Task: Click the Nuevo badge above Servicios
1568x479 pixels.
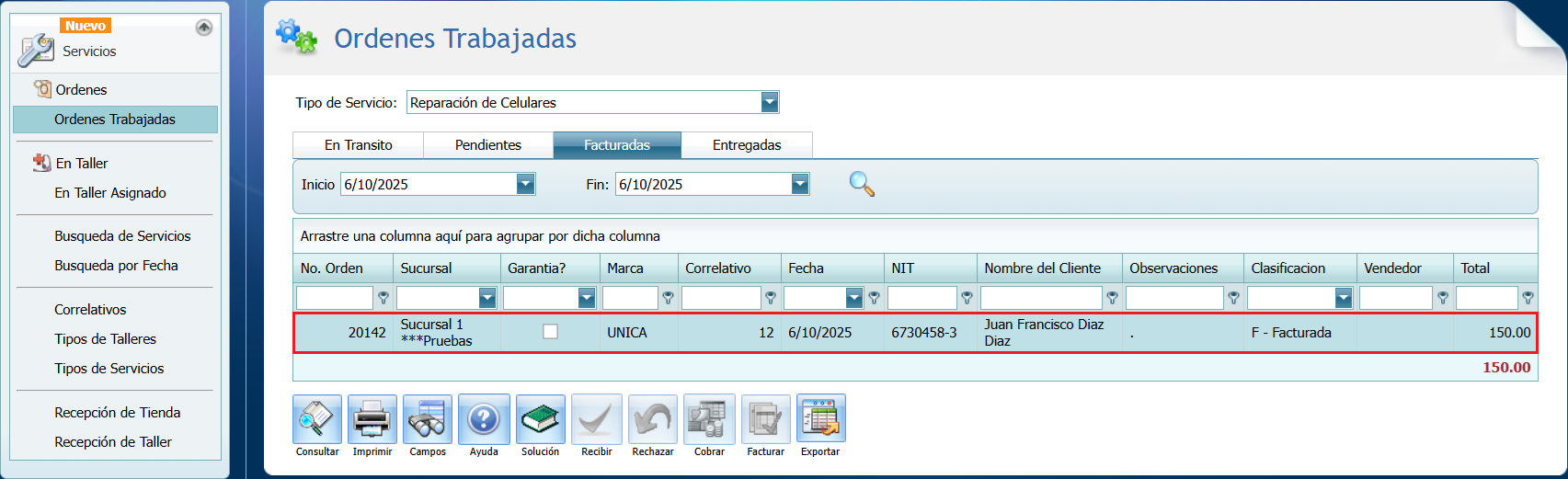Action: point(86,26)
